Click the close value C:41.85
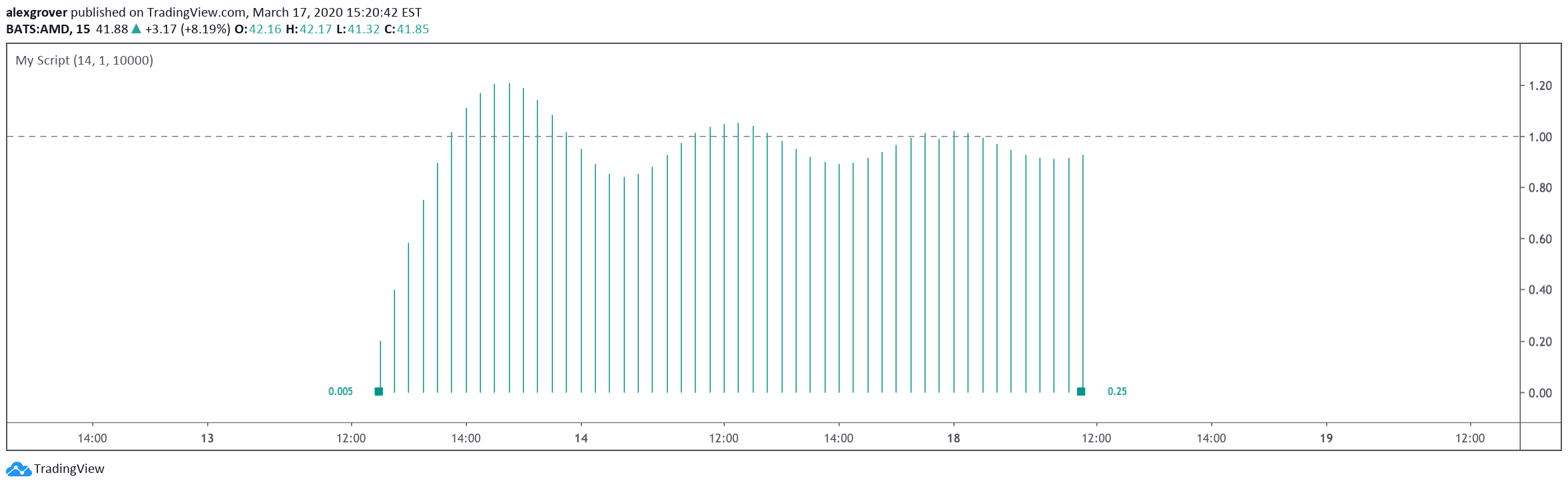 pyautogui.click(x=407, y=29)
